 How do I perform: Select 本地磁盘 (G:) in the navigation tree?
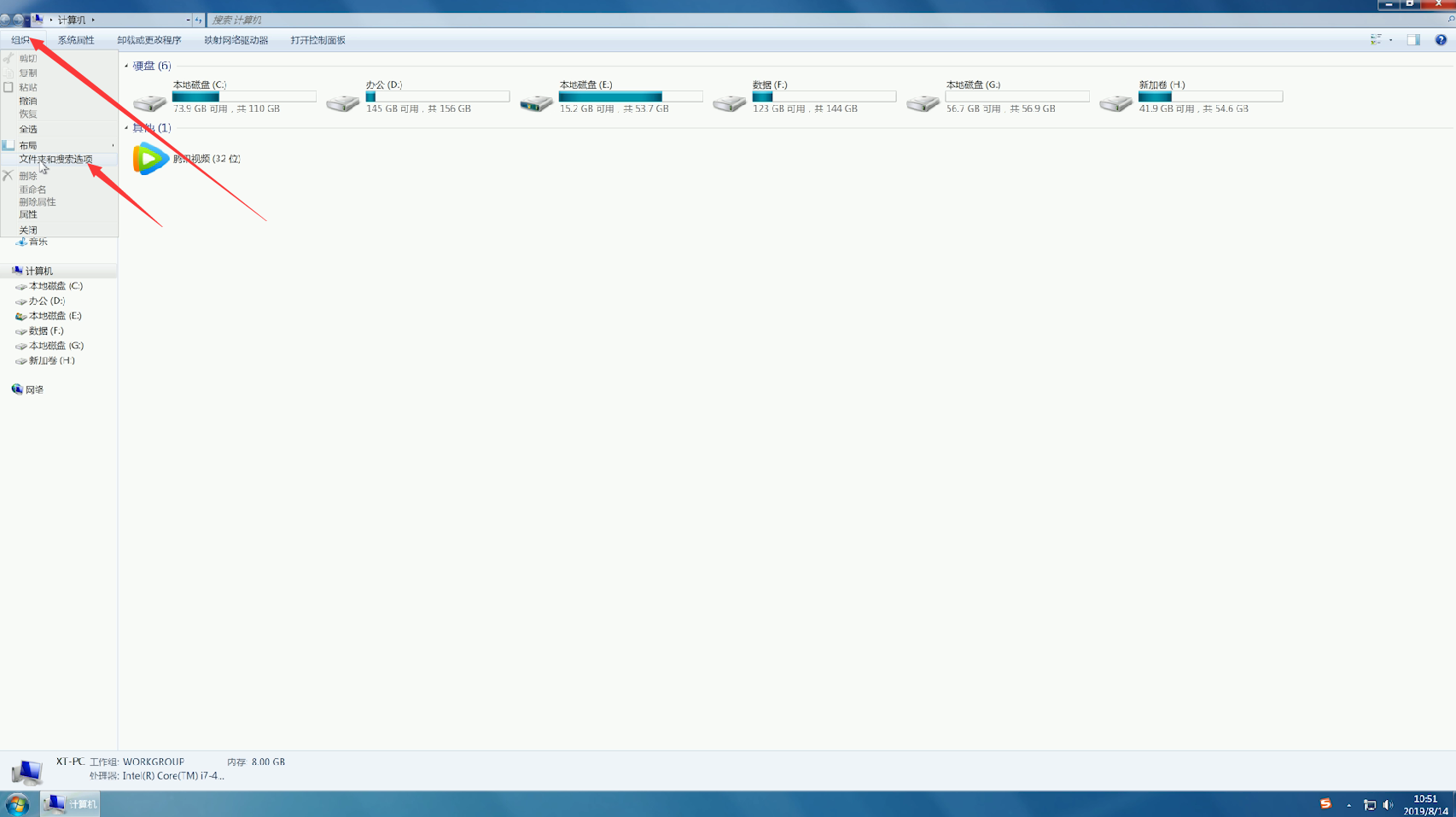pos(50,346)
